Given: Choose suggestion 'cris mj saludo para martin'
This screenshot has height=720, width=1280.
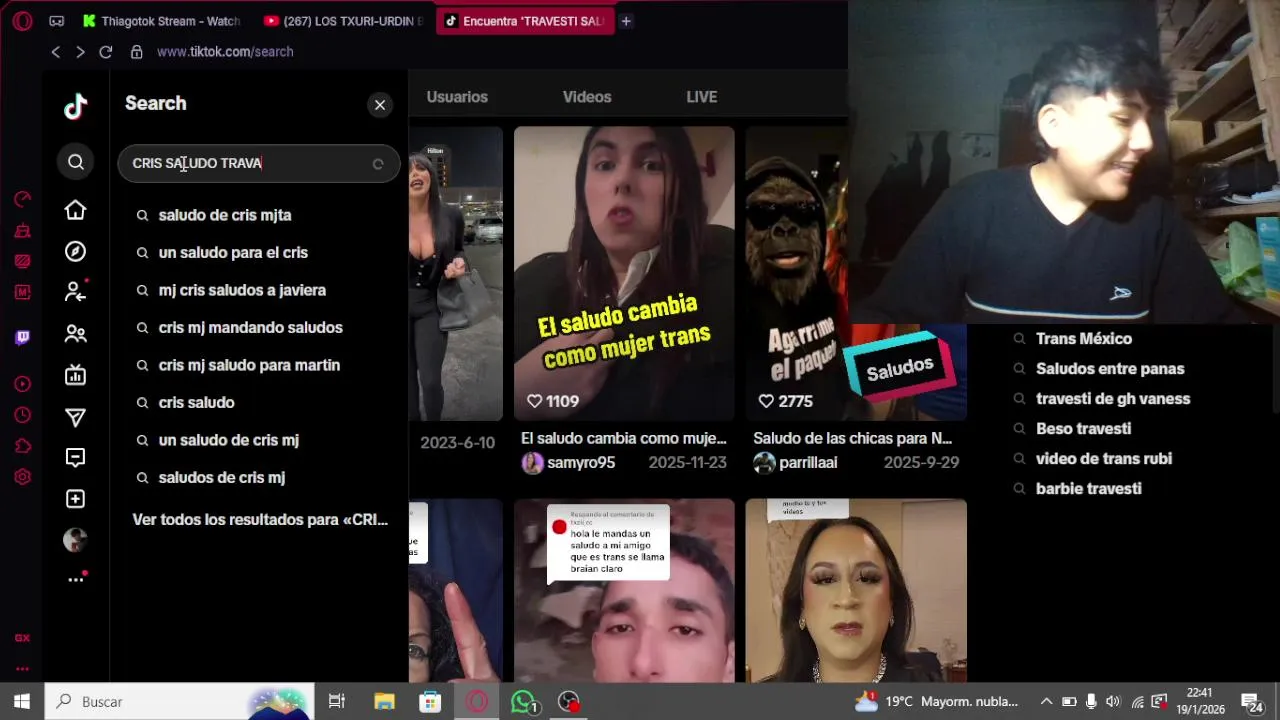Looking at the screenshot, I should [x=249, y=365].
